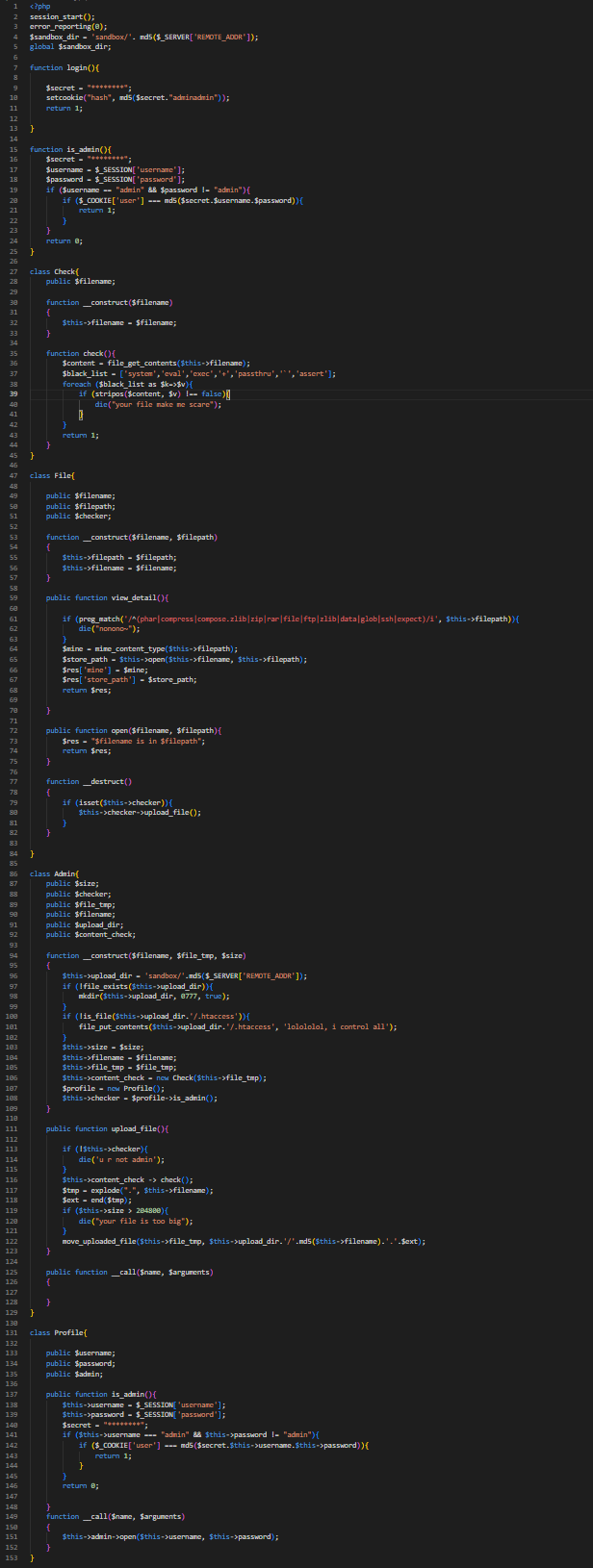Click the preg_match regex pattern line
The height and width of the screenshot is (1568, 593).
[289, 619]
